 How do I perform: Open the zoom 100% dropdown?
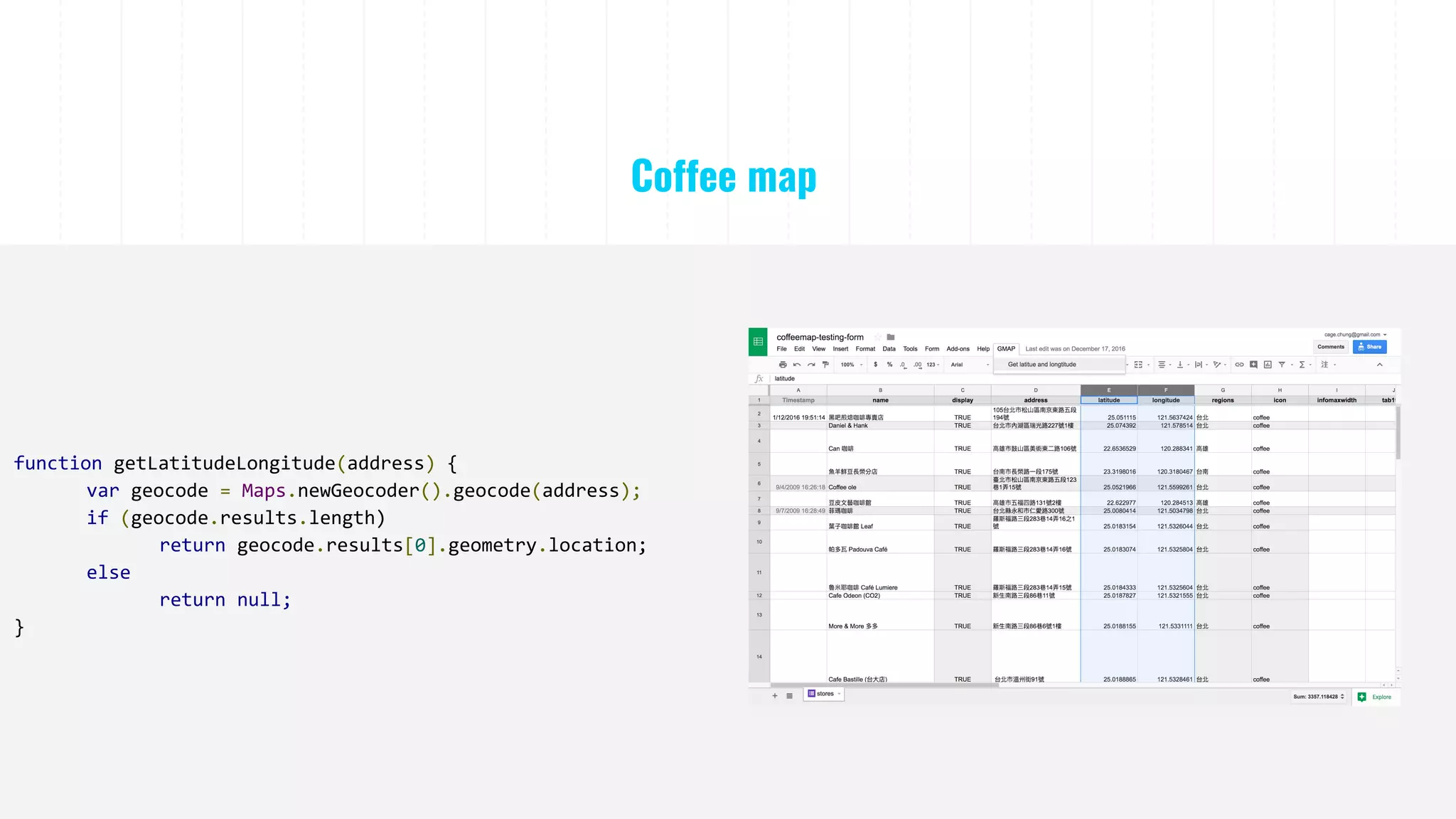click(x=851, y=365)
